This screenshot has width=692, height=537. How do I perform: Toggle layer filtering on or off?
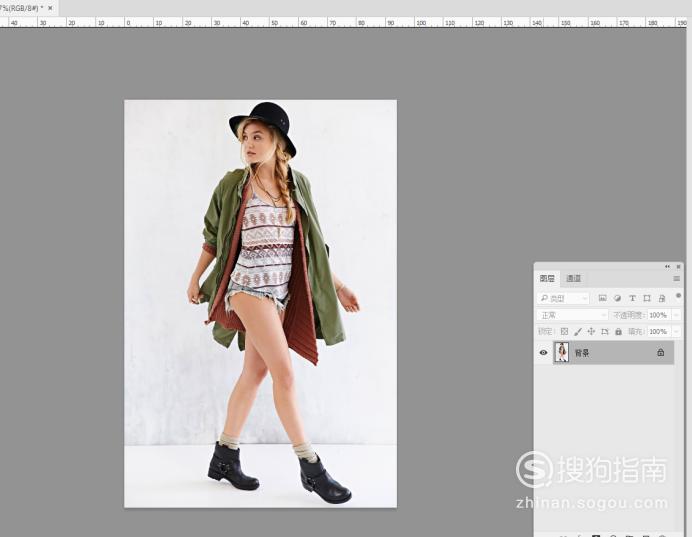pos(678,295)
